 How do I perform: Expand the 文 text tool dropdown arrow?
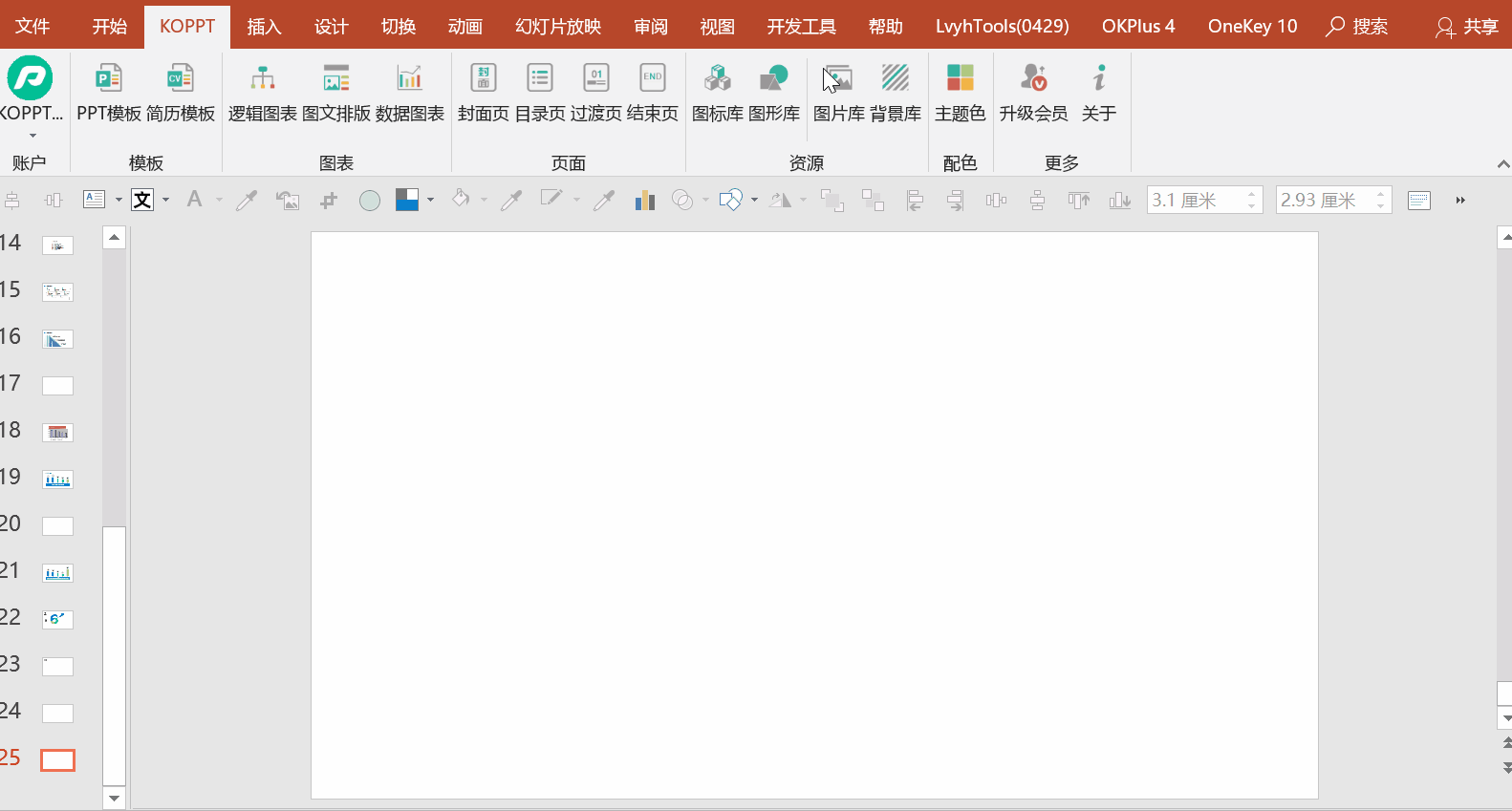(x=166, y=200)
